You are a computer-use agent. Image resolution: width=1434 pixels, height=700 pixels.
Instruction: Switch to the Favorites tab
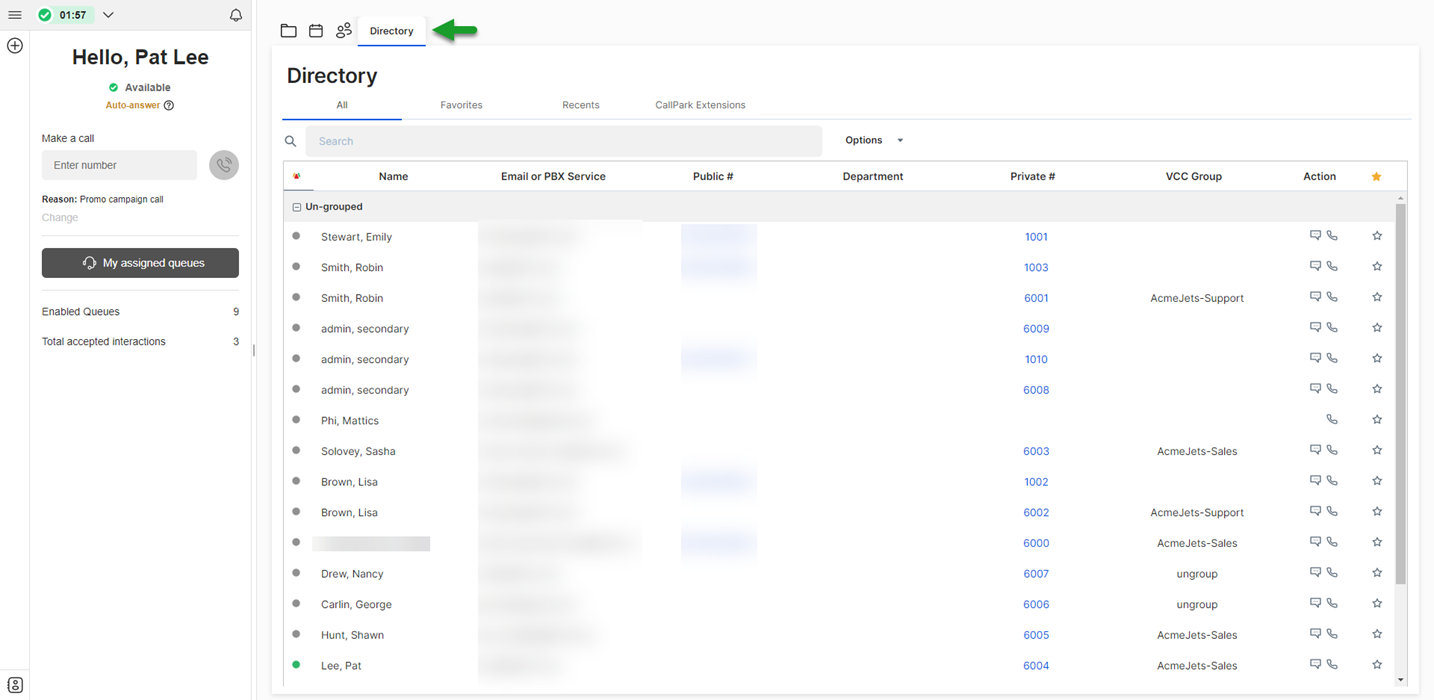click(461, 105)
